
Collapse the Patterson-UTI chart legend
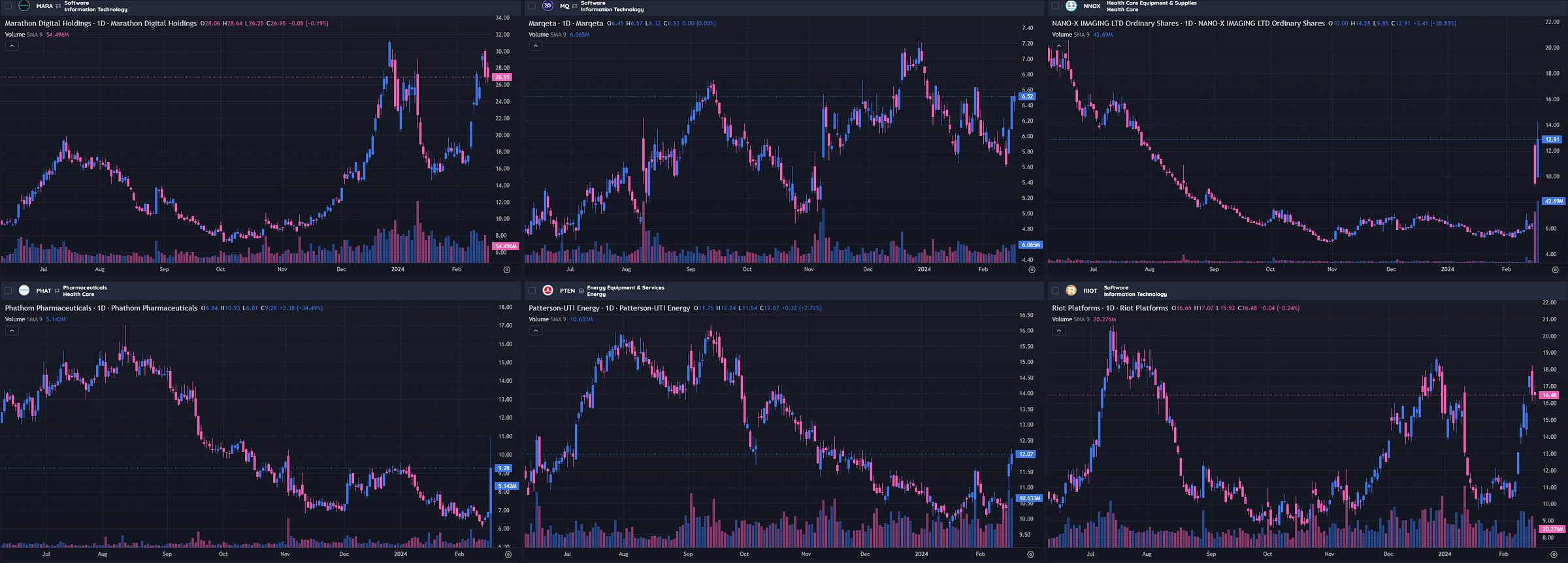point(535,330)
